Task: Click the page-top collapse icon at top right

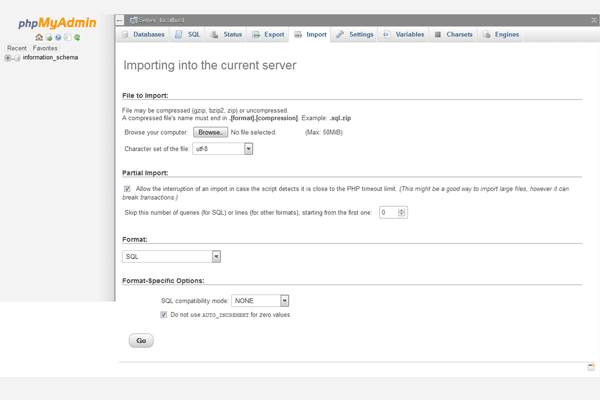Action: (592, 20)
